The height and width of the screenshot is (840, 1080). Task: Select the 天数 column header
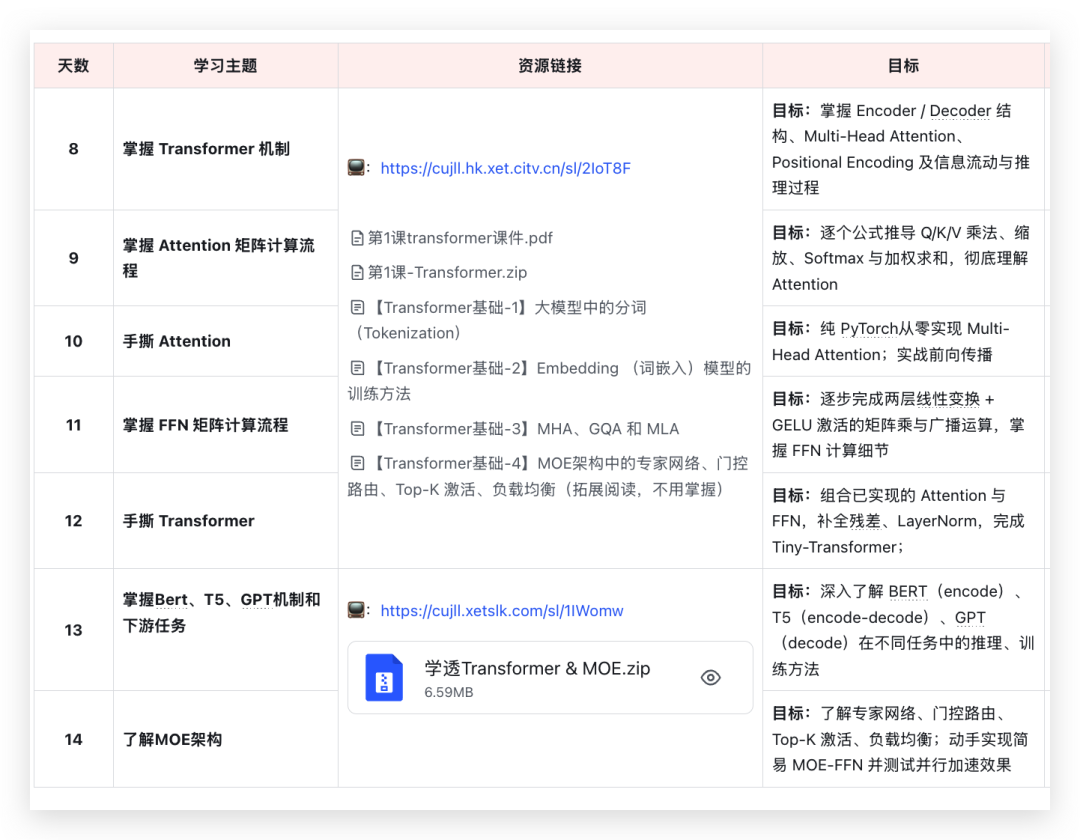pos(73,66)
